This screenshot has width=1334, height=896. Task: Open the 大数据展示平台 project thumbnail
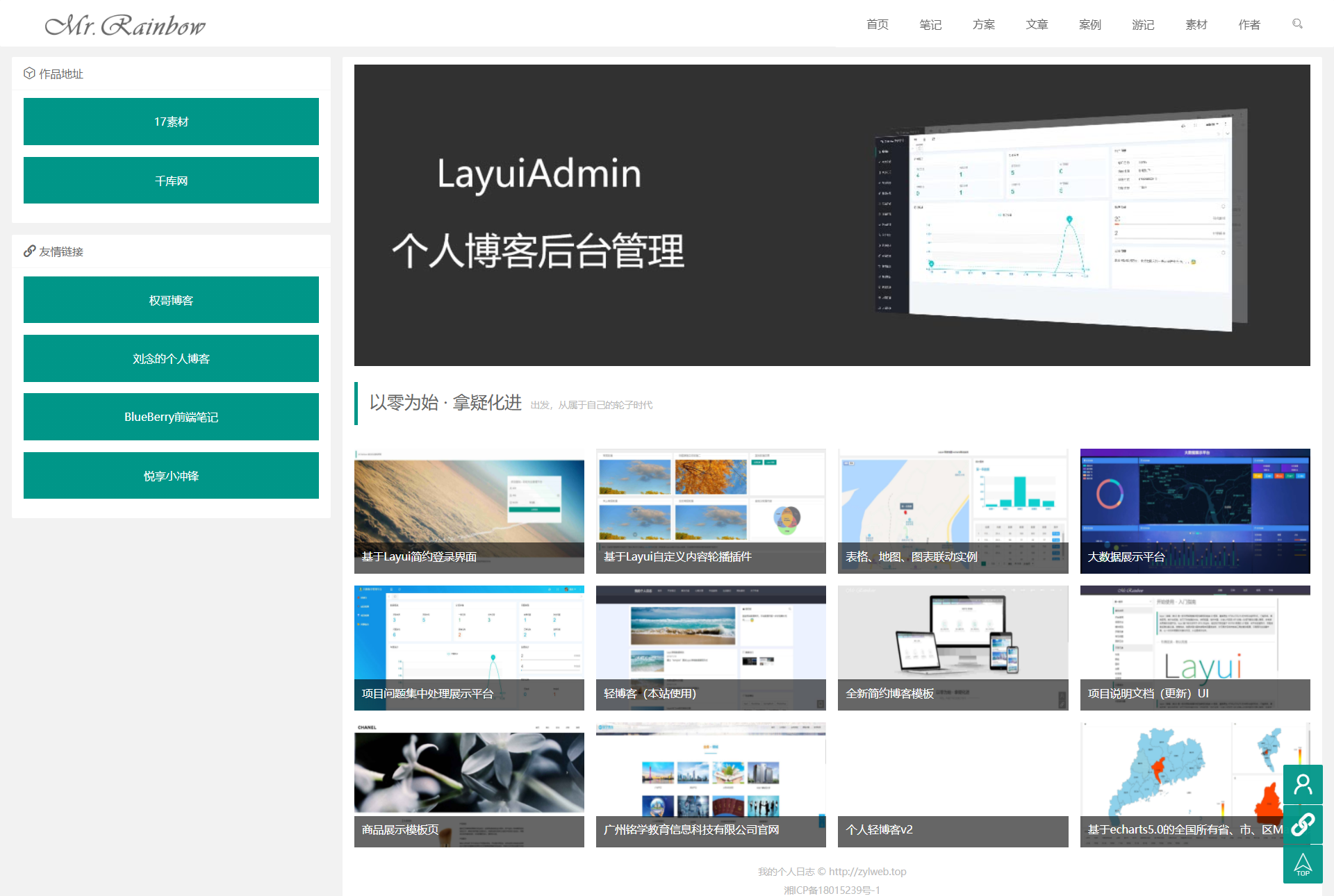point(1194,511)
